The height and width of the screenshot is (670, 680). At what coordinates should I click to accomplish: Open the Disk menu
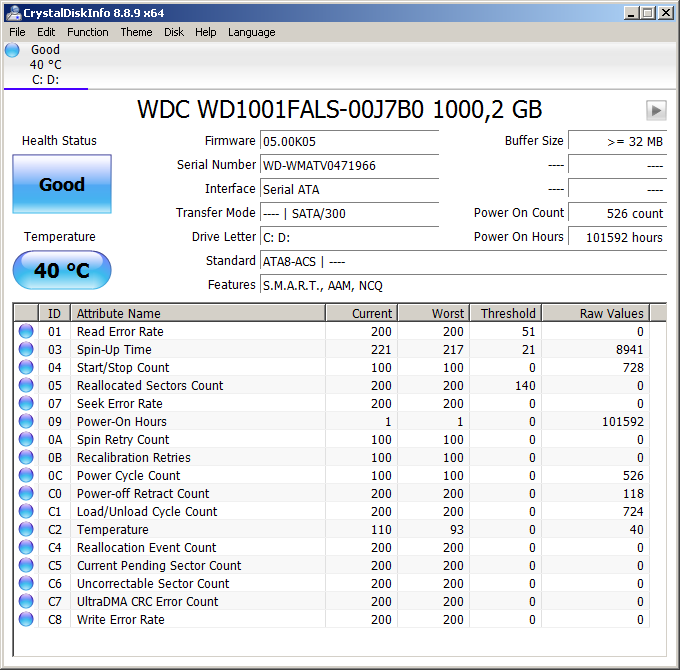click(x=174, y=33)
